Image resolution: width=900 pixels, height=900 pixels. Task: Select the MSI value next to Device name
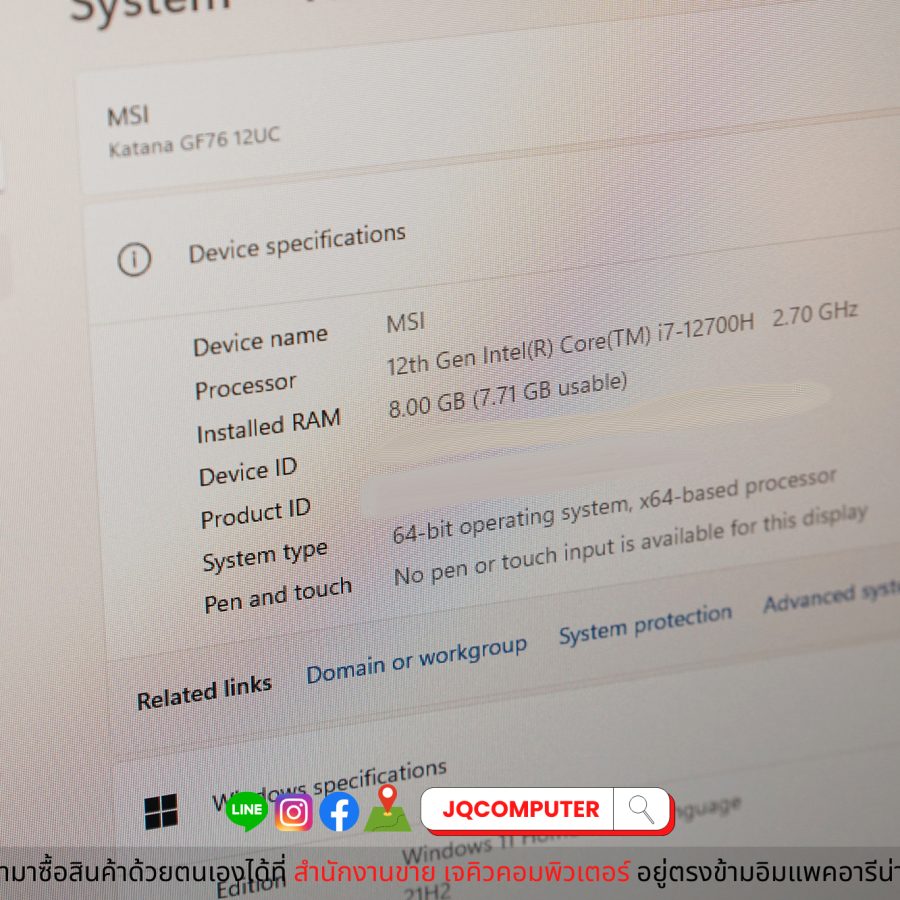[406, 323]
